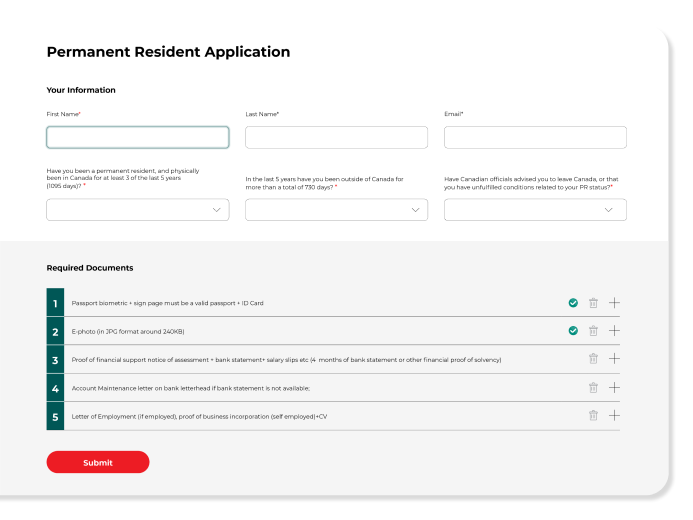Upload the Account Maintenance letter

(x=614, y=388)
